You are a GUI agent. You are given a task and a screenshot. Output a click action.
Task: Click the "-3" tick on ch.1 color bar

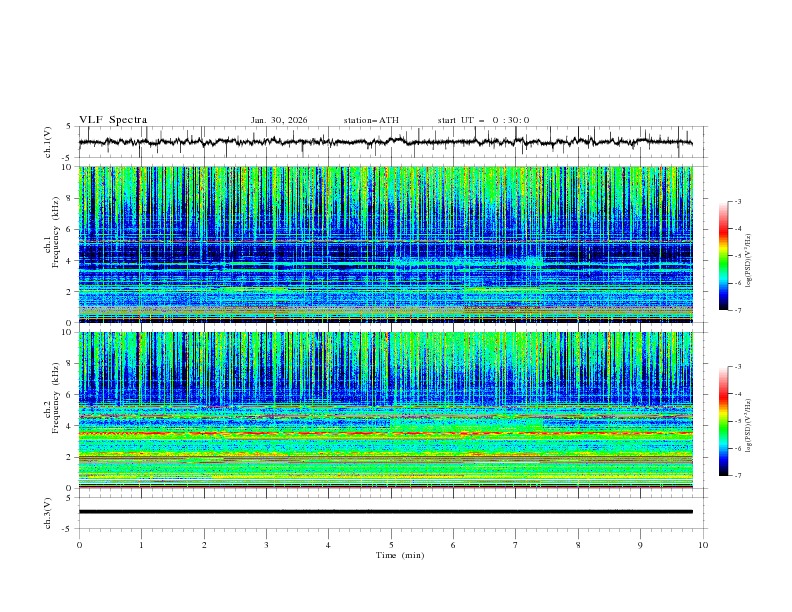737,201
